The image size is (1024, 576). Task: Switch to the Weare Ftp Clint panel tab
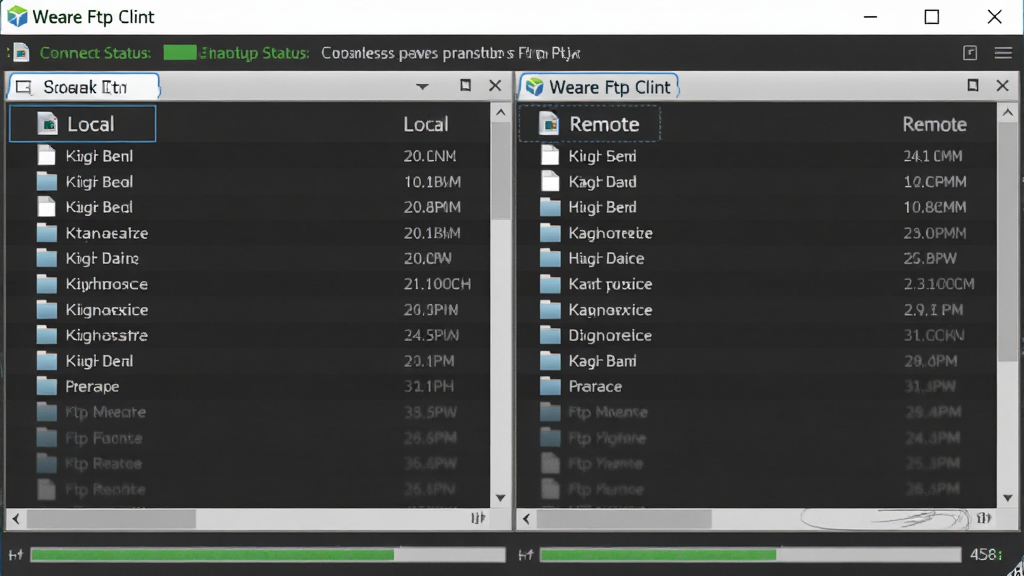(598, 87)
